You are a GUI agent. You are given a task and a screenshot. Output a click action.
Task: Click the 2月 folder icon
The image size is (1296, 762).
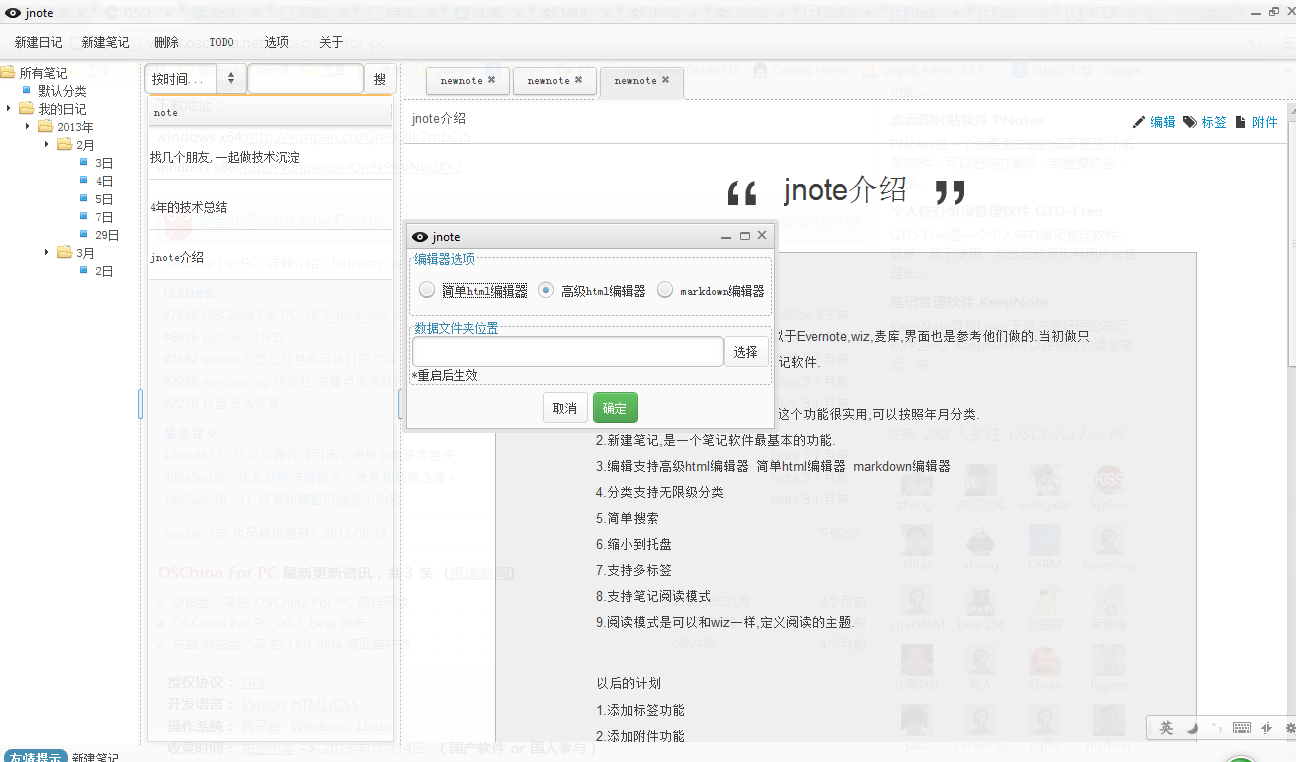pos(65,145)
